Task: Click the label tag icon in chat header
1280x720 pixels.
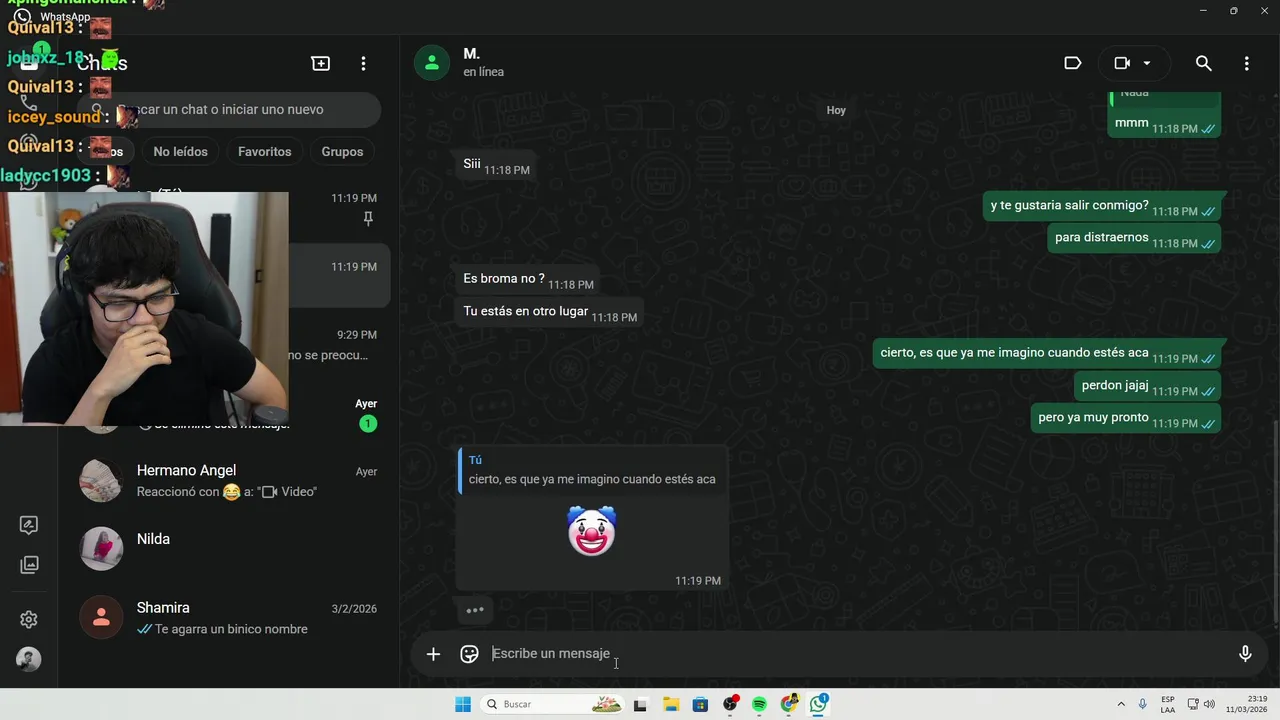Action: point(1073,63)
